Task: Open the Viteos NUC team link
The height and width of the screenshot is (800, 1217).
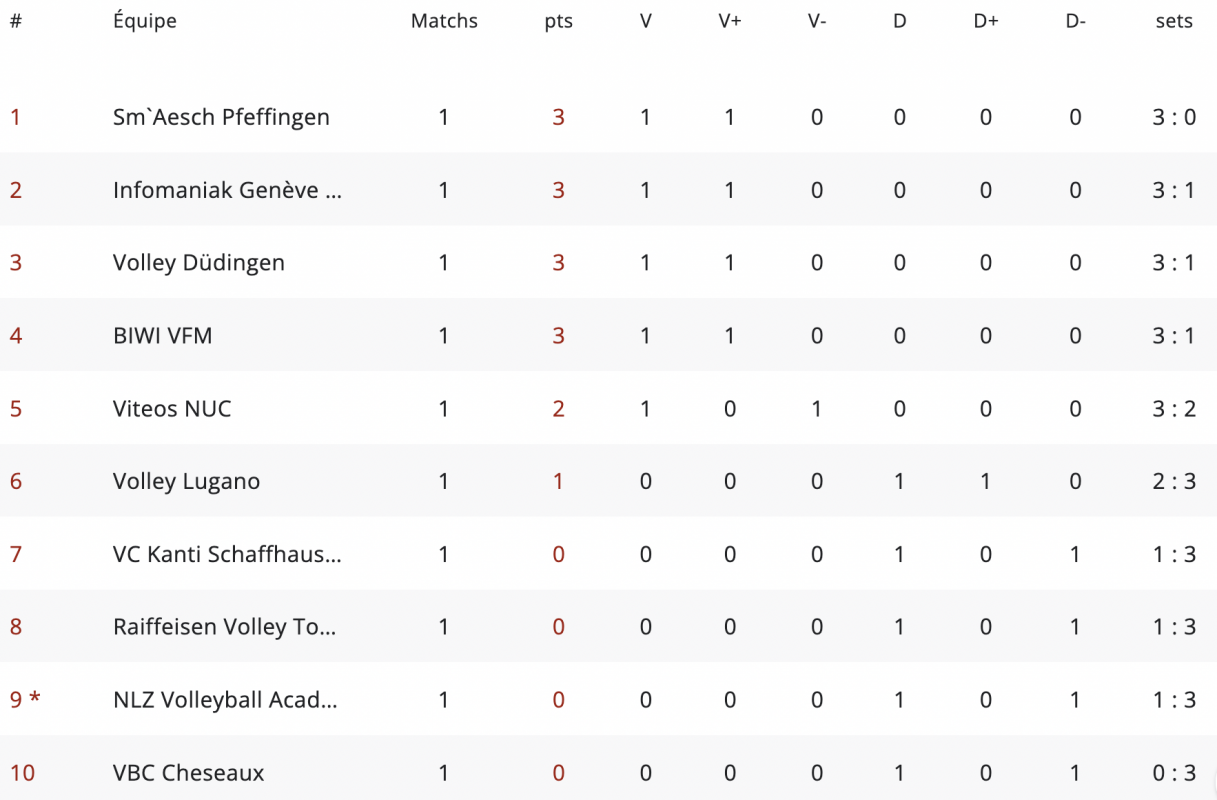Action: point(171,409)
